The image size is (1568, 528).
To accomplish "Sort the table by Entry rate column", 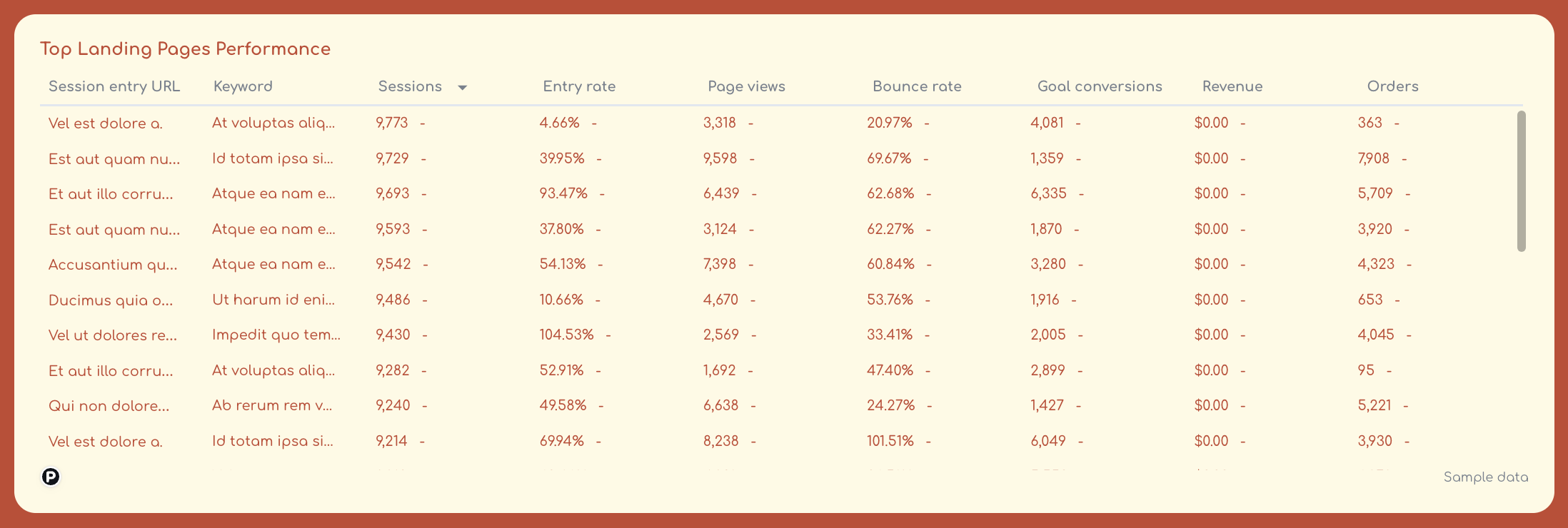I will (x=578, y=86).
